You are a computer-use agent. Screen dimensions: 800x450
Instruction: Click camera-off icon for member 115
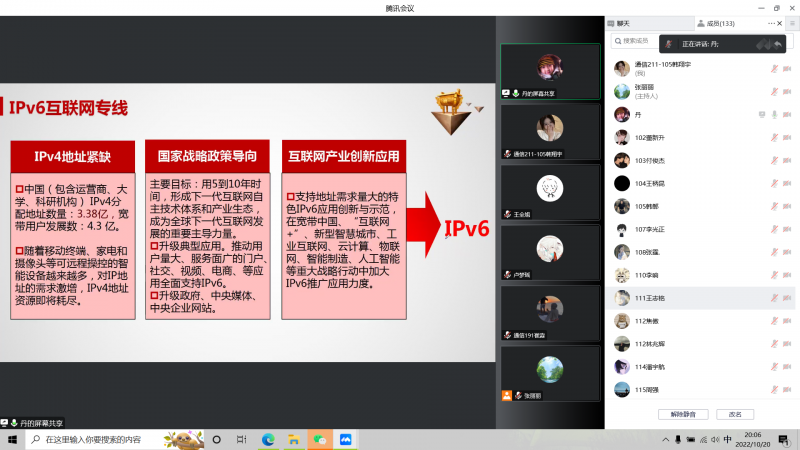pos(787,389)
